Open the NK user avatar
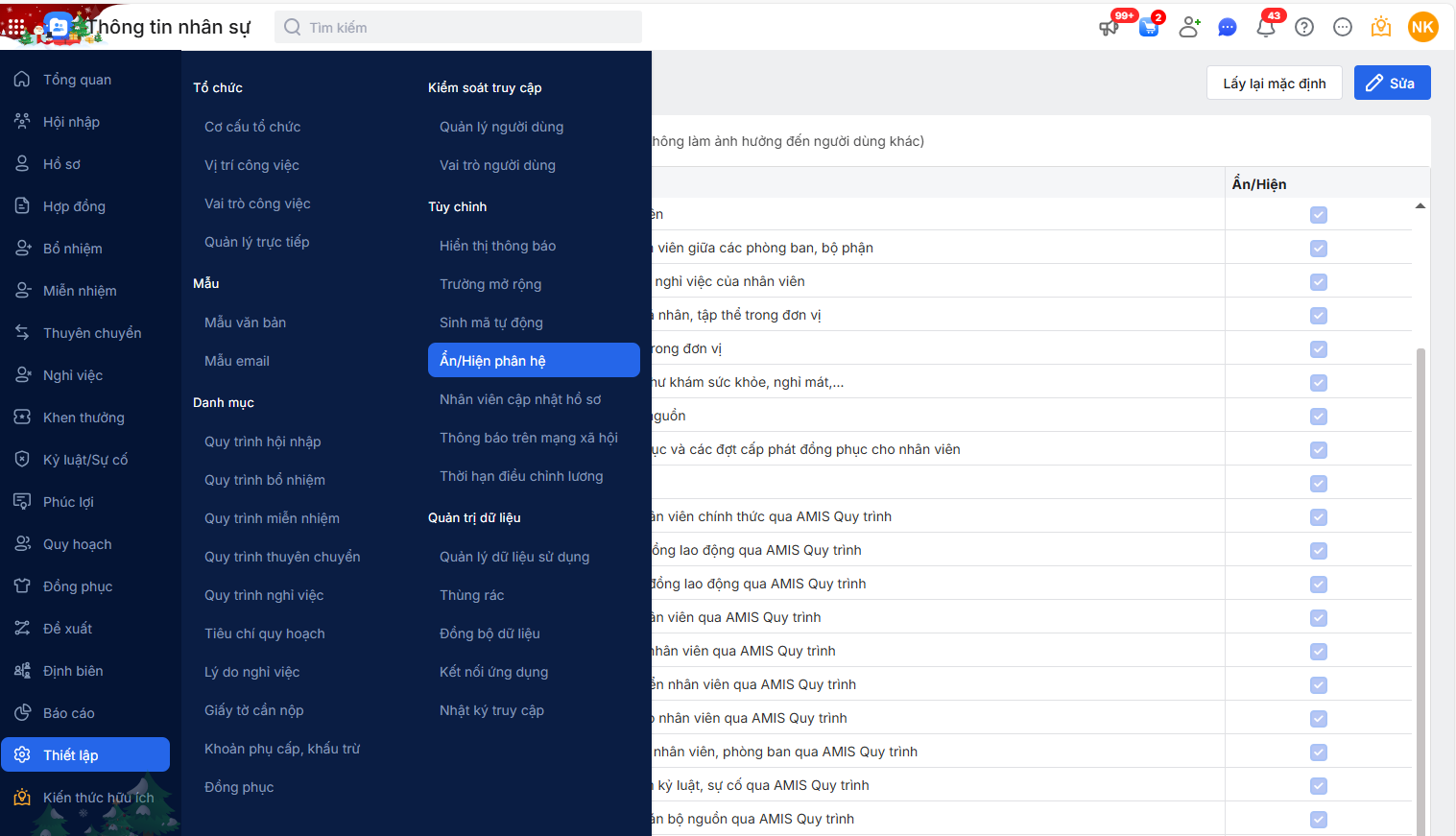 tap(1422, 27)
